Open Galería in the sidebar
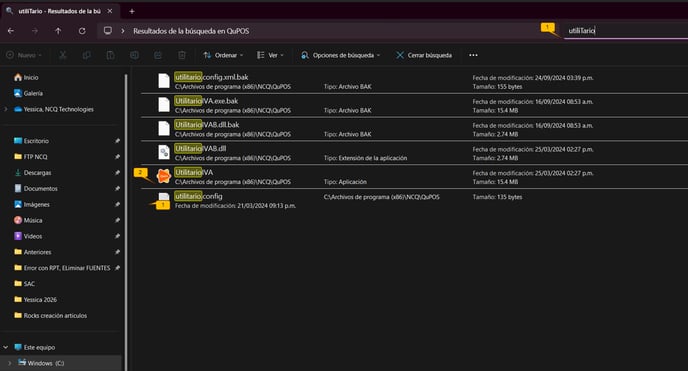The width and height of the screenshot is (688, 371). (28, 93)
